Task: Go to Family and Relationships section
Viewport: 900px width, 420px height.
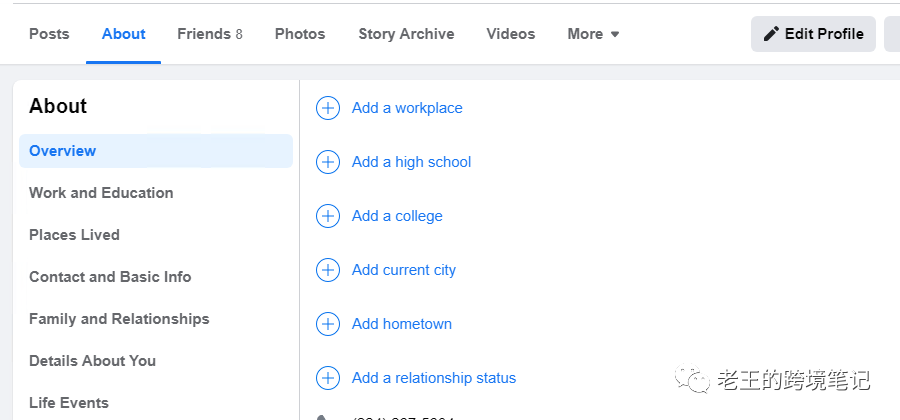Action: 119,319
